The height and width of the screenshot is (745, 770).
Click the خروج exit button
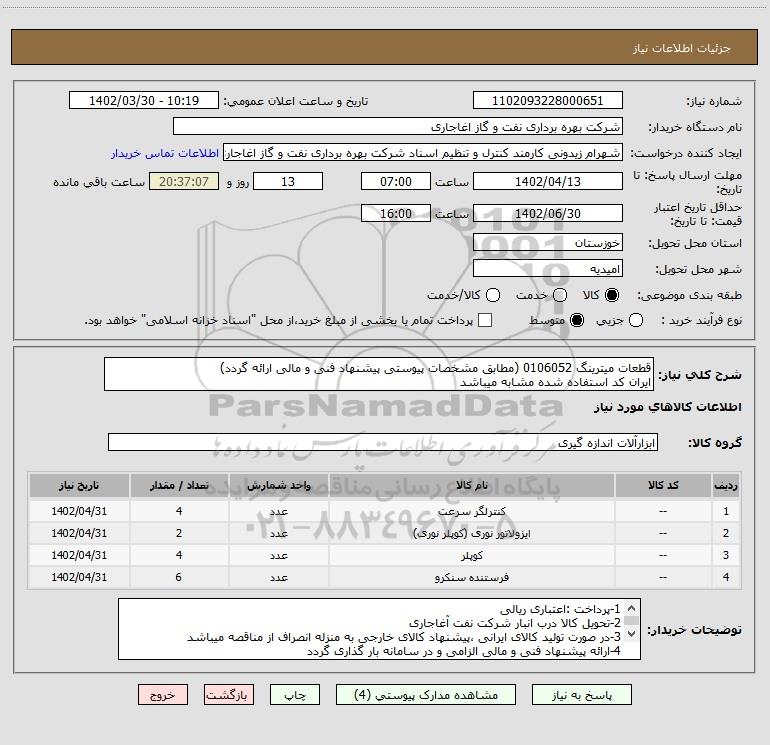tap(163, 695)
